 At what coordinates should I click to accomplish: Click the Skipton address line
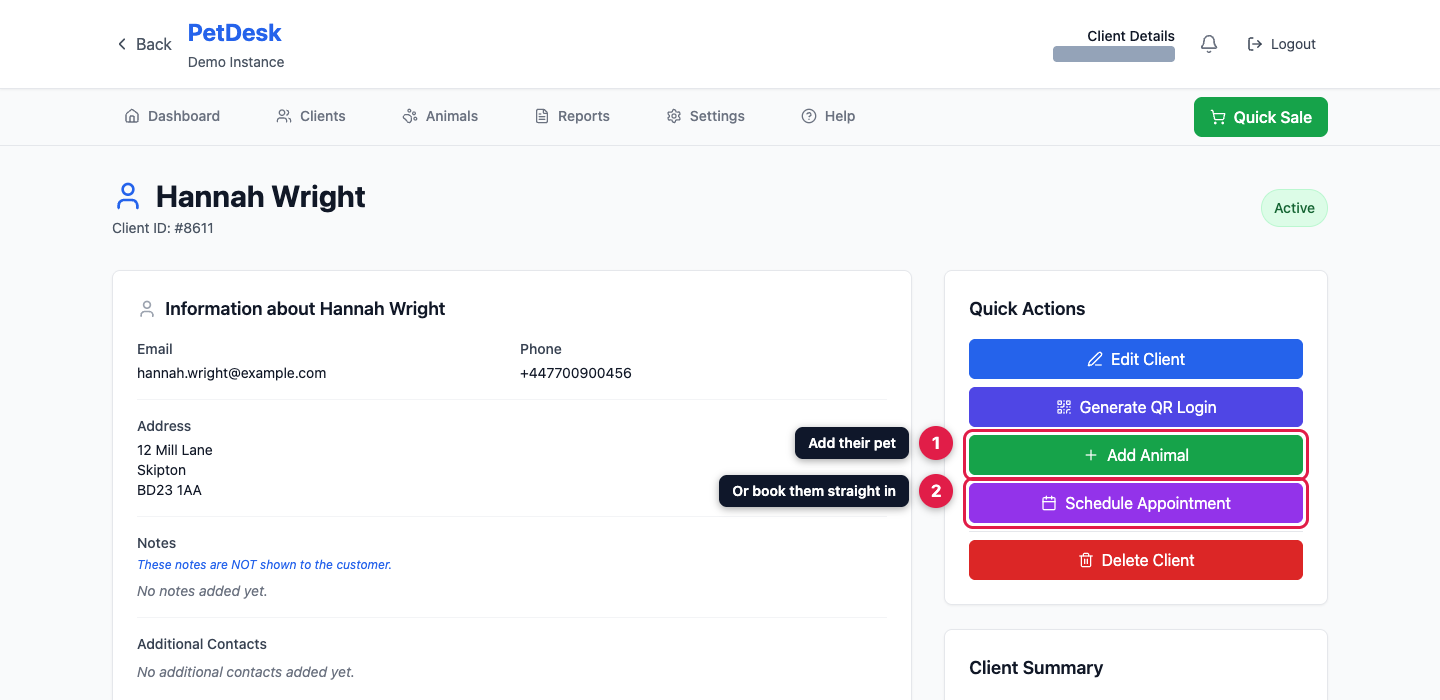click(161, 470)
